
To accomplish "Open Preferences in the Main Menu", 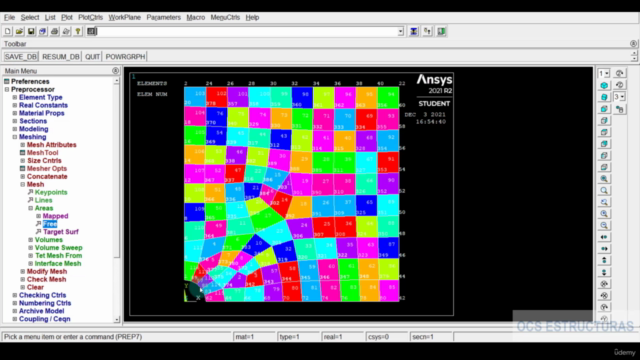I will pyautogui.click(x=30, y=82).
